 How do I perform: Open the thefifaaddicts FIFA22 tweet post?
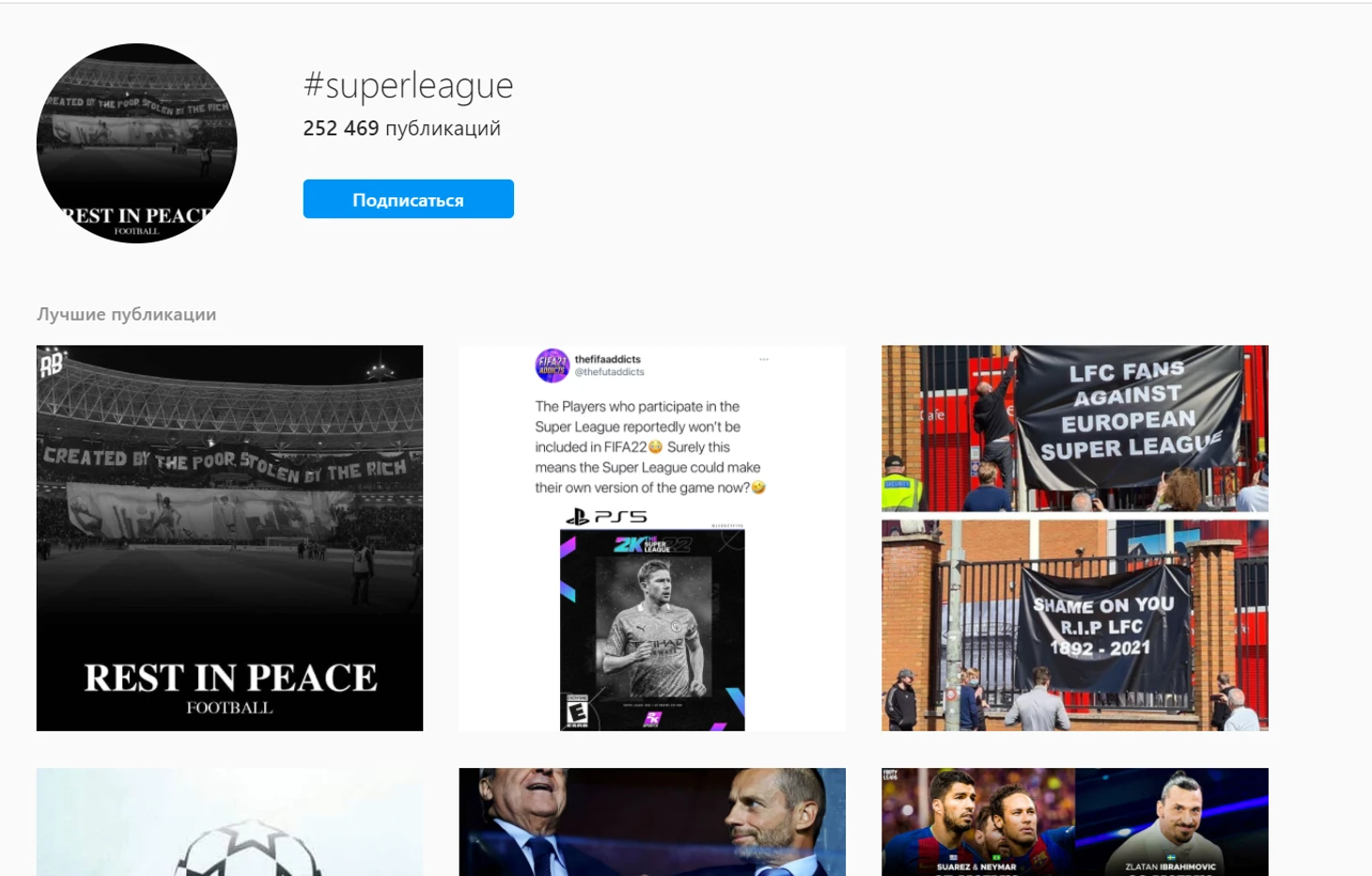652,538
